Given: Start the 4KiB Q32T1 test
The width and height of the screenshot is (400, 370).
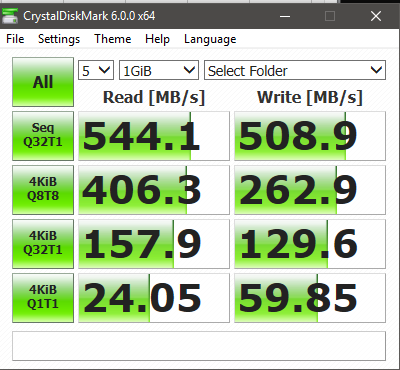Looking at the screenshot, I should (43, 244).
